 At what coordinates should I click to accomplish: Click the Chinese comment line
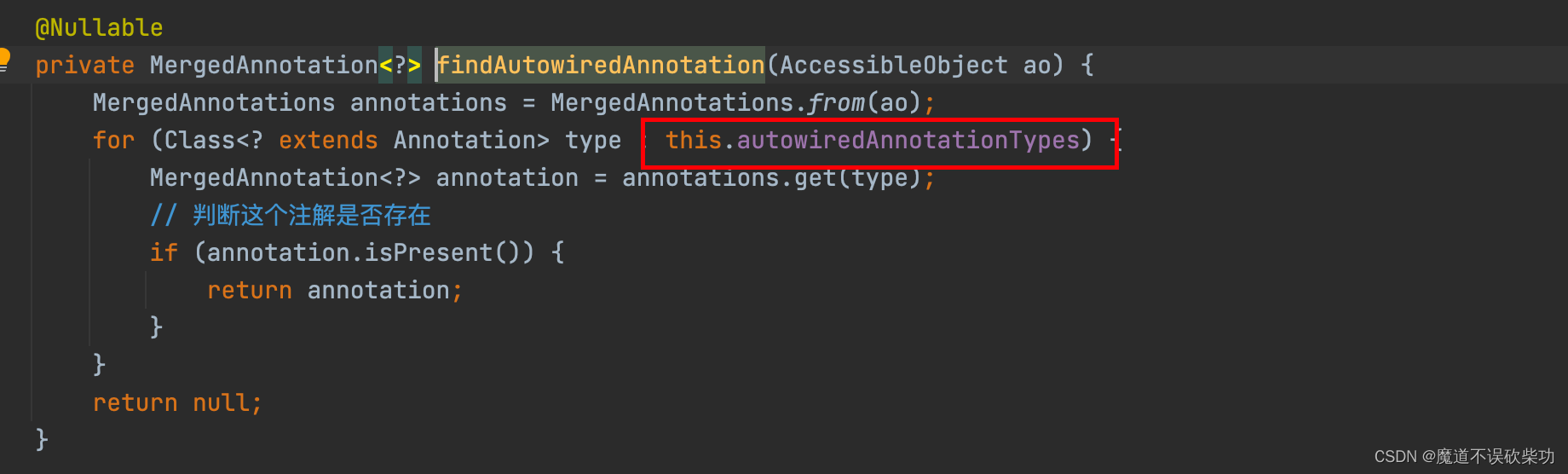[291, 216]
